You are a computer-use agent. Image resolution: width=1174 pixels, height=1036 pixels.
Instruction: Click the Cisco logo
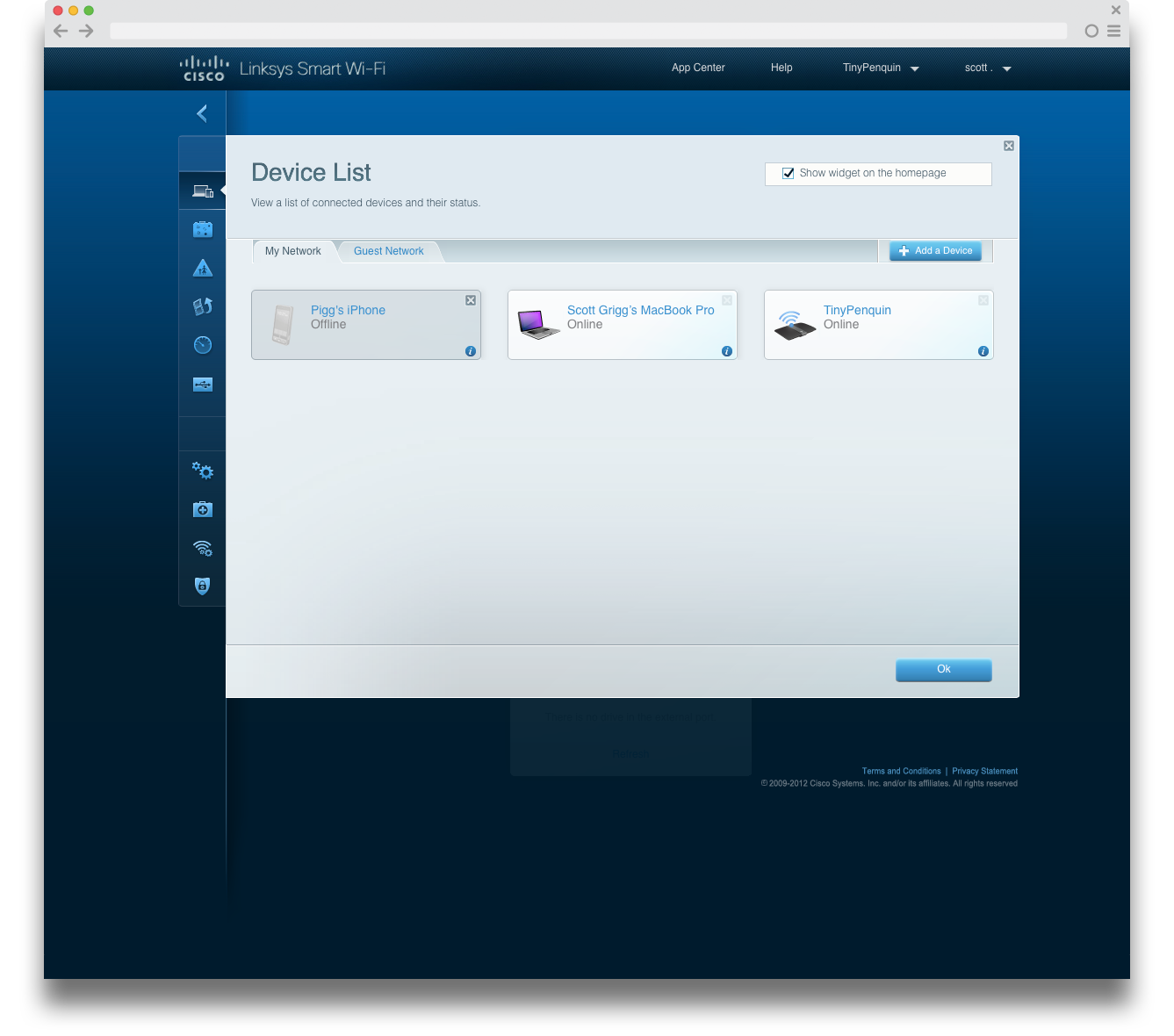(204, 68)
